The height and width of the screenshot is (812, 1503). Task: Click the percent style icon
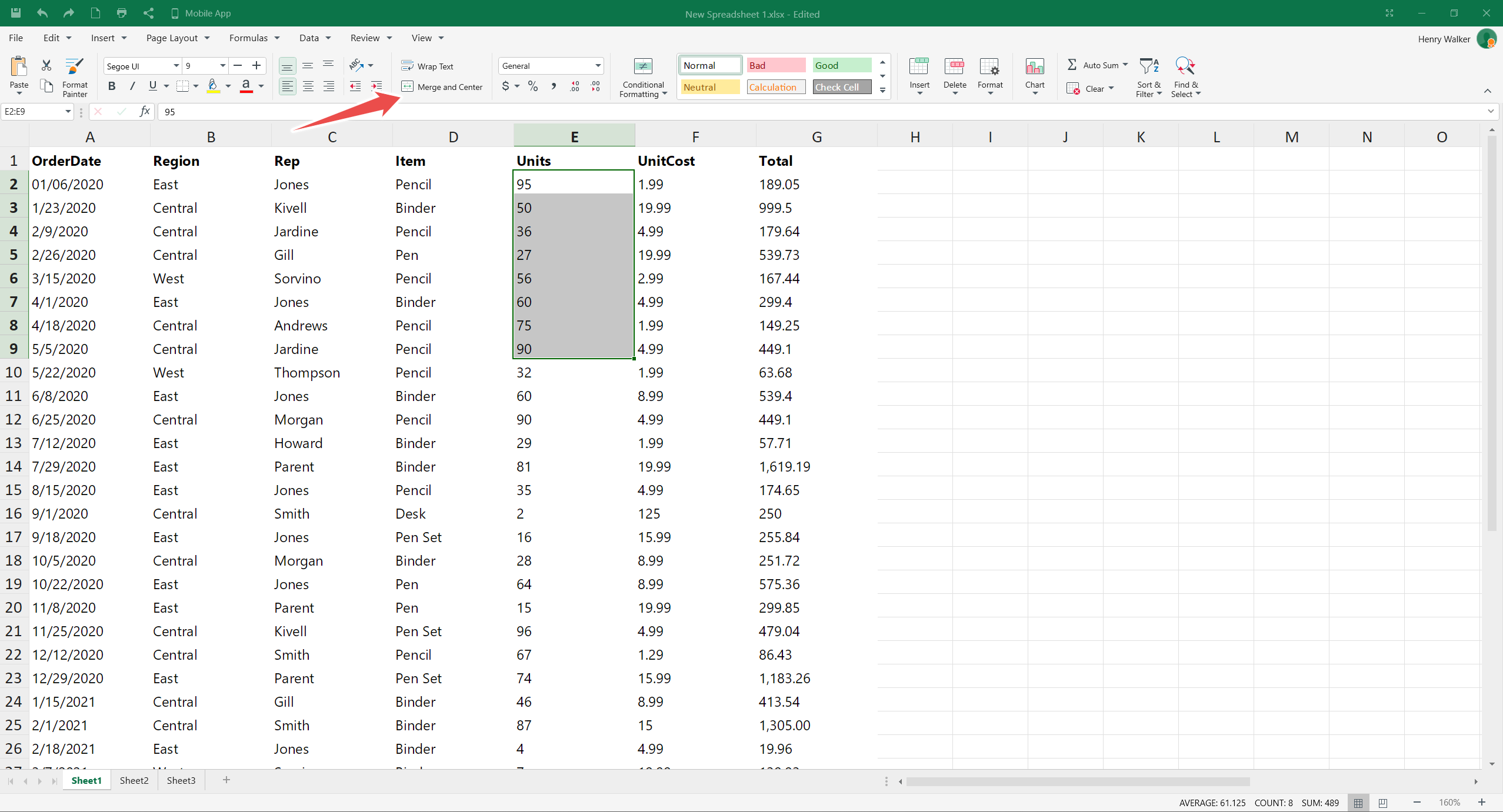pyautogui.click(x=533, y=86)
